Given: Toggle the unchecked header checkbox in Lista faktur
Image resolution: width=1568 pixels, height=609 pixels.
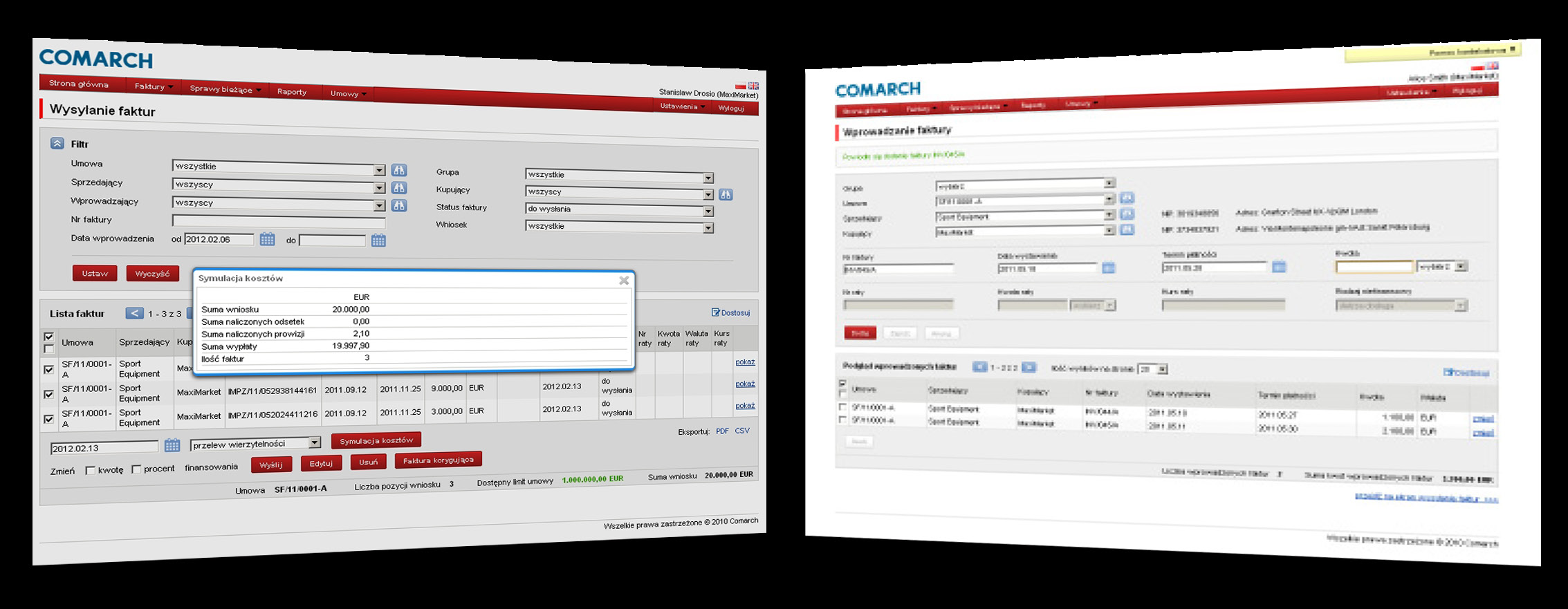Looking at the screenshot, I should [49, 348].
